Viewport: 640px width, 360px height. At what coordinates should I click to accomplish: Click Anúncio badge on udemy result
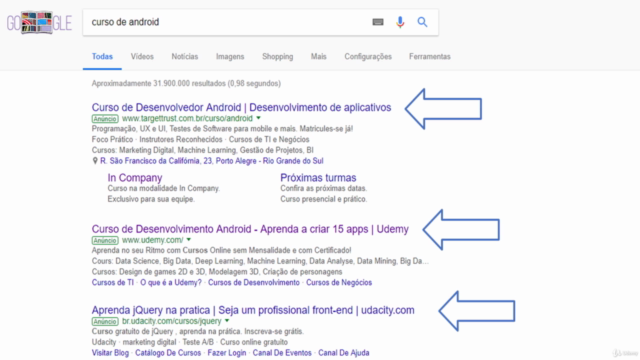[105, 240]
